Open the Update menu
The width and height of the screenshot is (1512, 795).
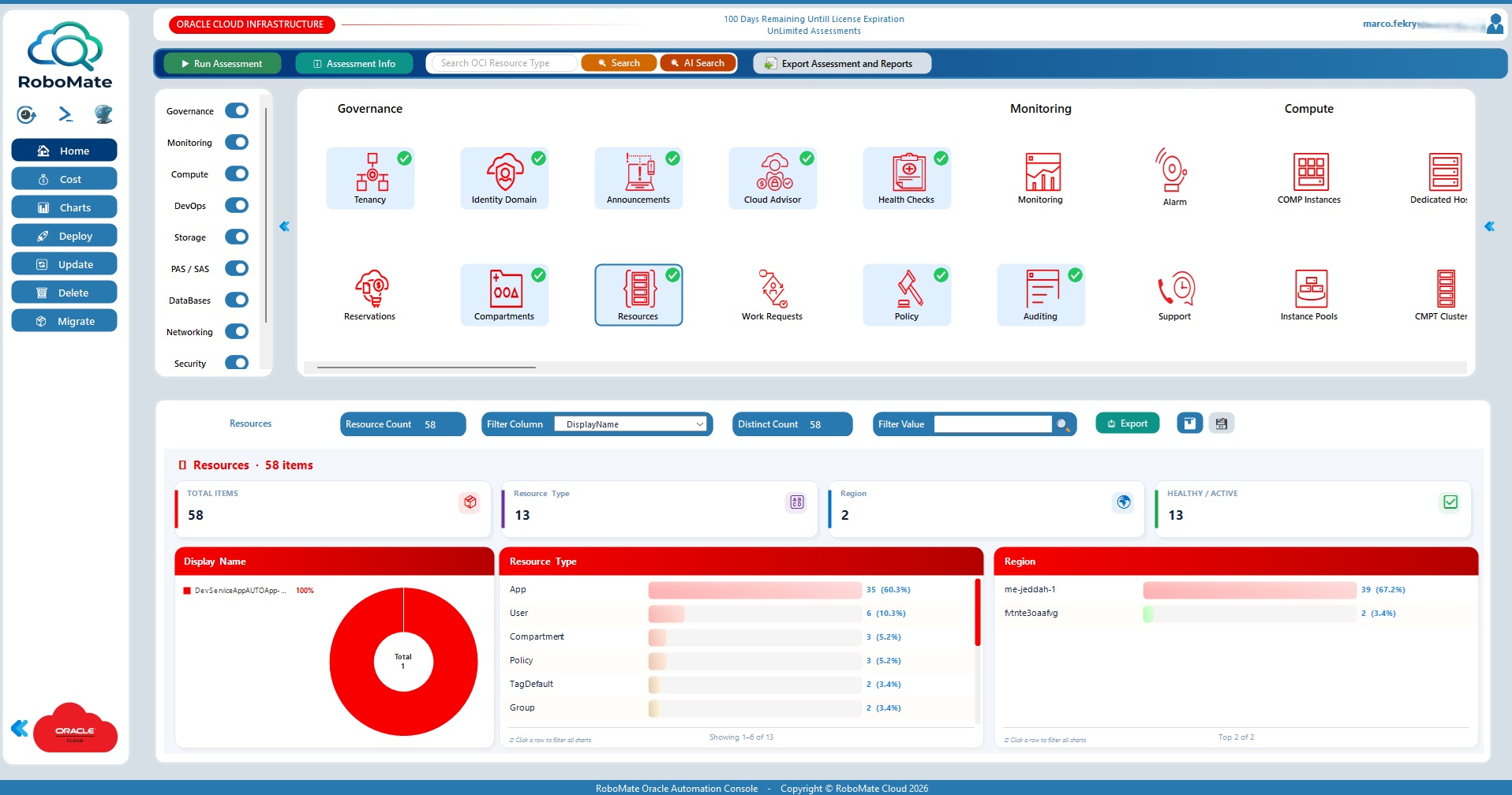coord(64,264)
